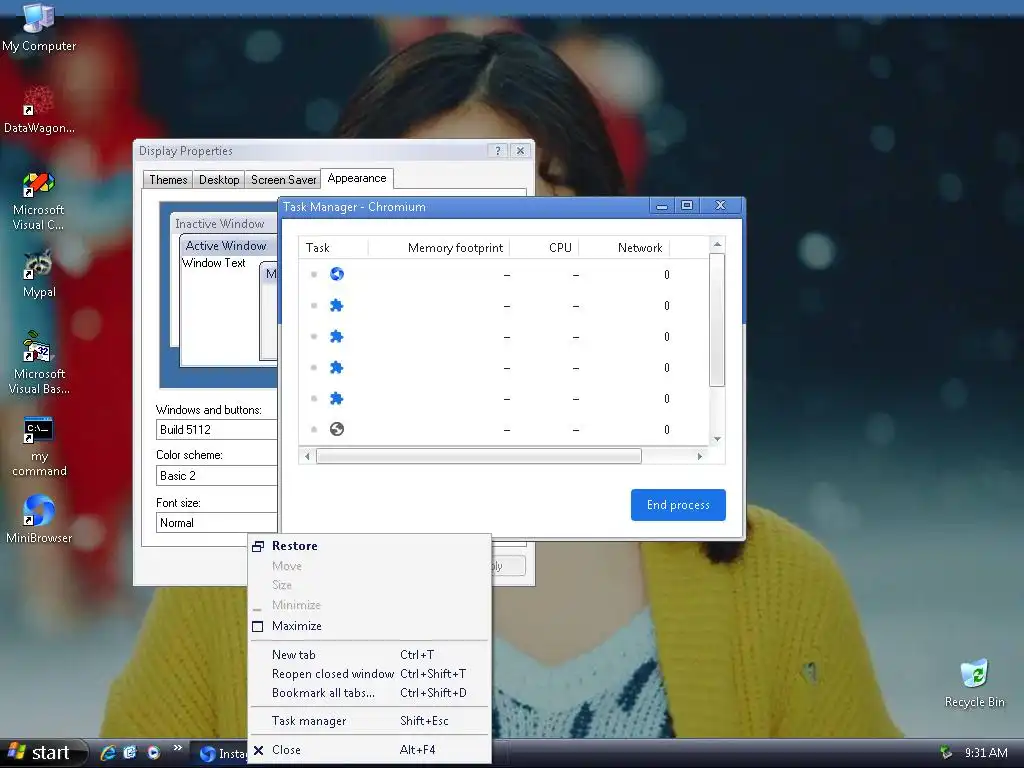Switch to the Themes tab

[168, 180]
